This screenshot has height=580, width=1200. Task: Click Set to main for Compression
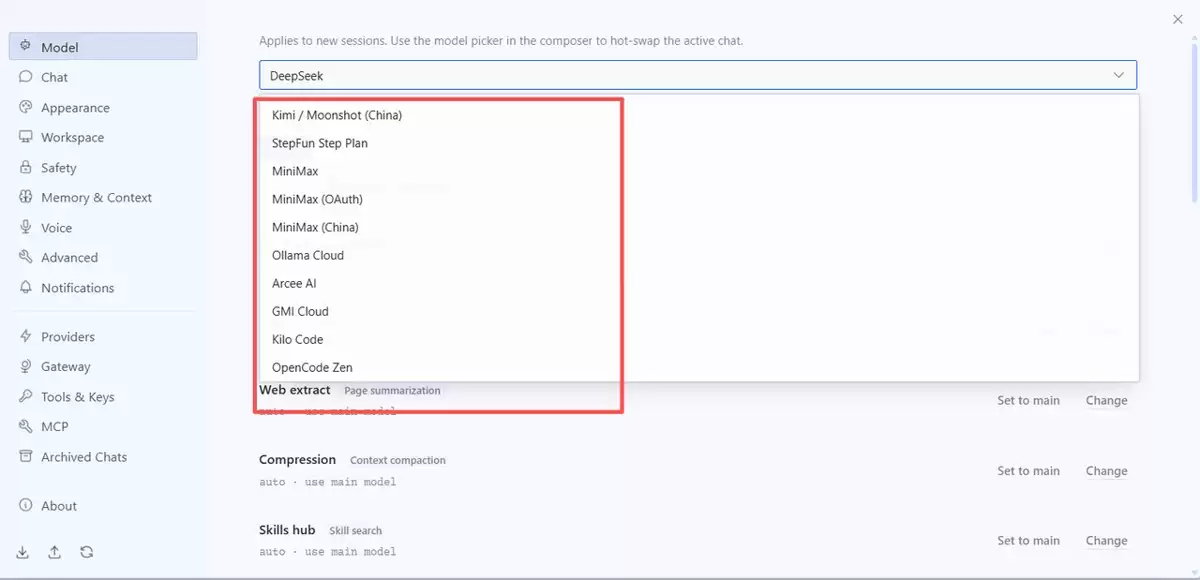pyautogui.click(x=1028, y=471)
